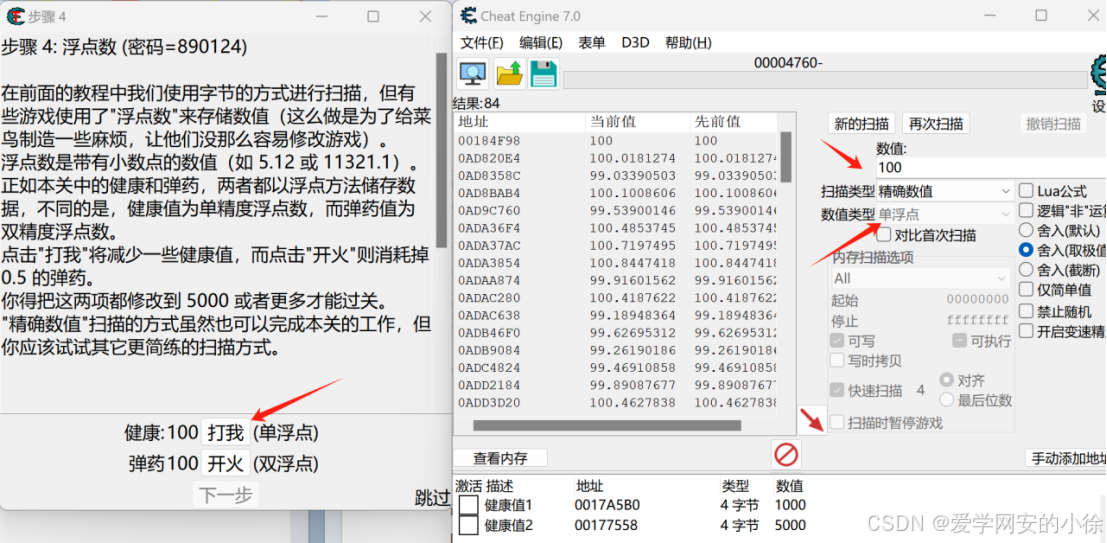1107x543 pixels.
Task: Open the 文件(F) menu
Action: [482, 42]
